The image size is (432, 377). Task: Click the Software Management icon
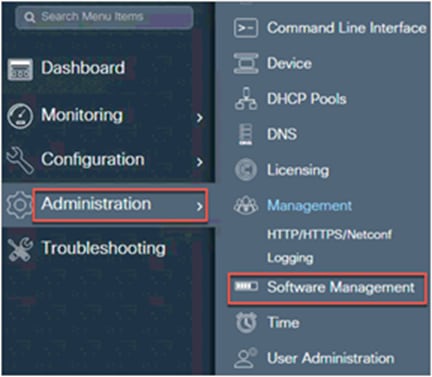(x=246, y=286)
